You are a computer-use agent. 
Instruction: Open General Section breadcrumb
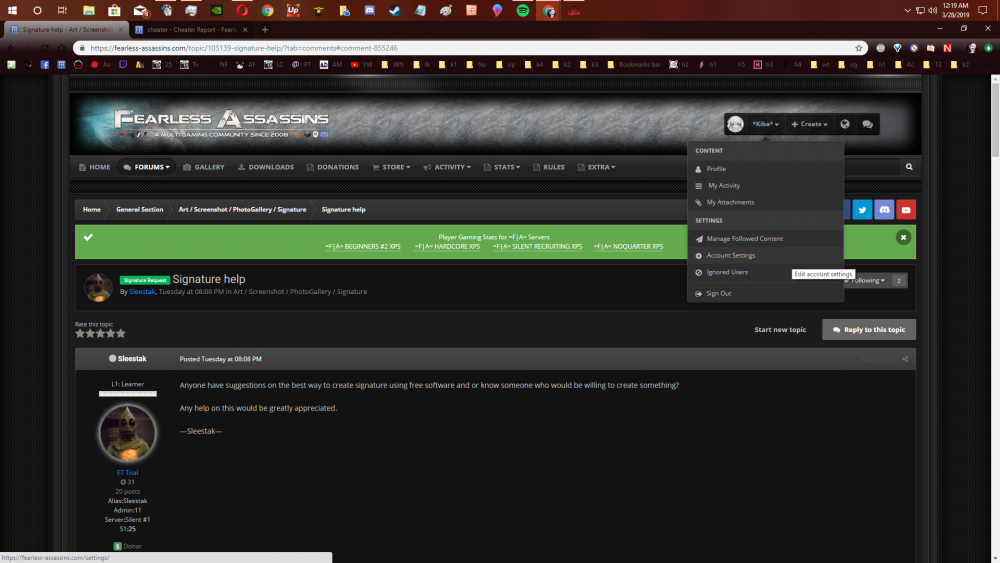click(x=139, y=210)
